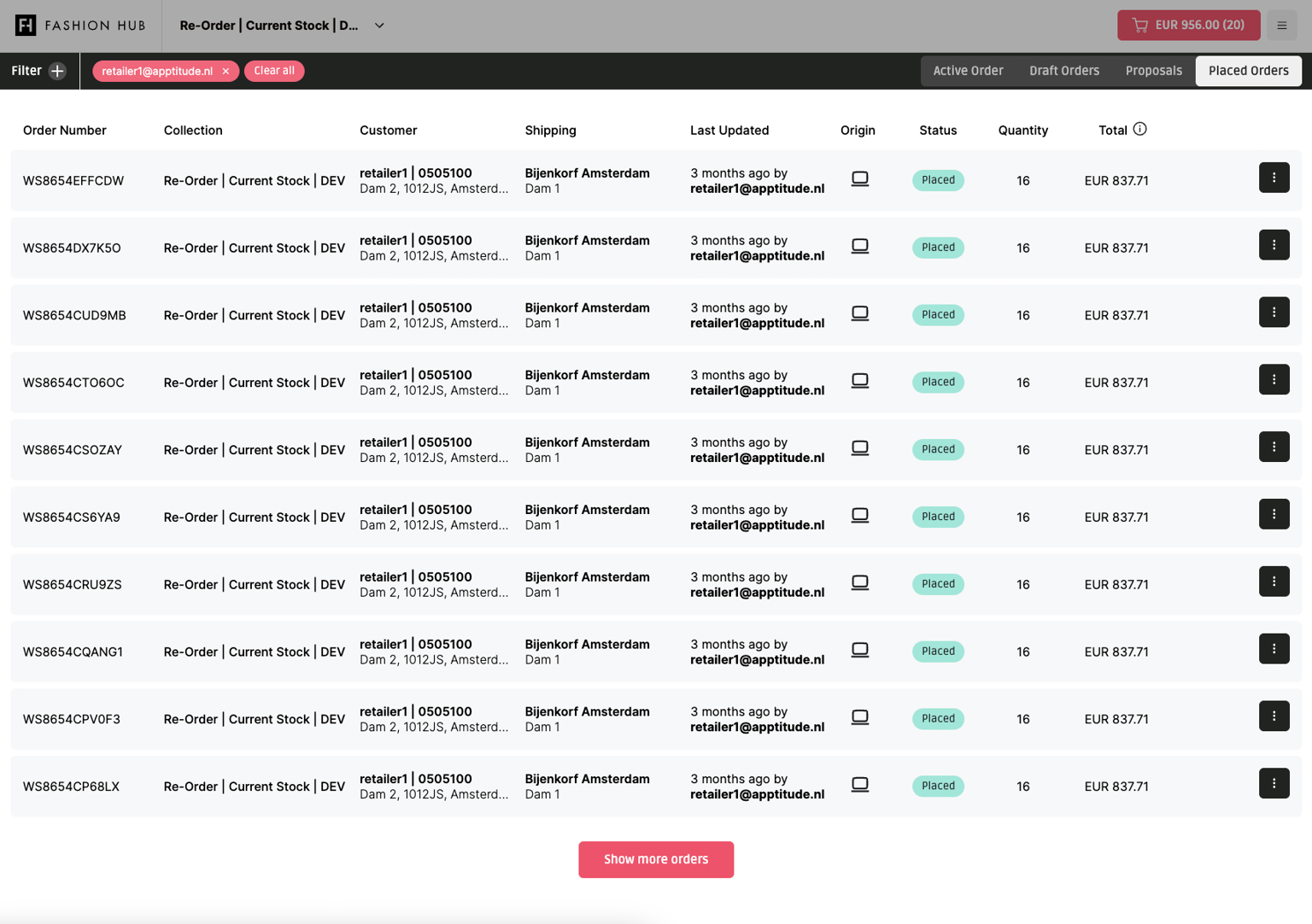Viewport: 1312px width, 924px height.
Task: Open three-dot menu for order WS8654CP68LX
Action: [1273, 784]
